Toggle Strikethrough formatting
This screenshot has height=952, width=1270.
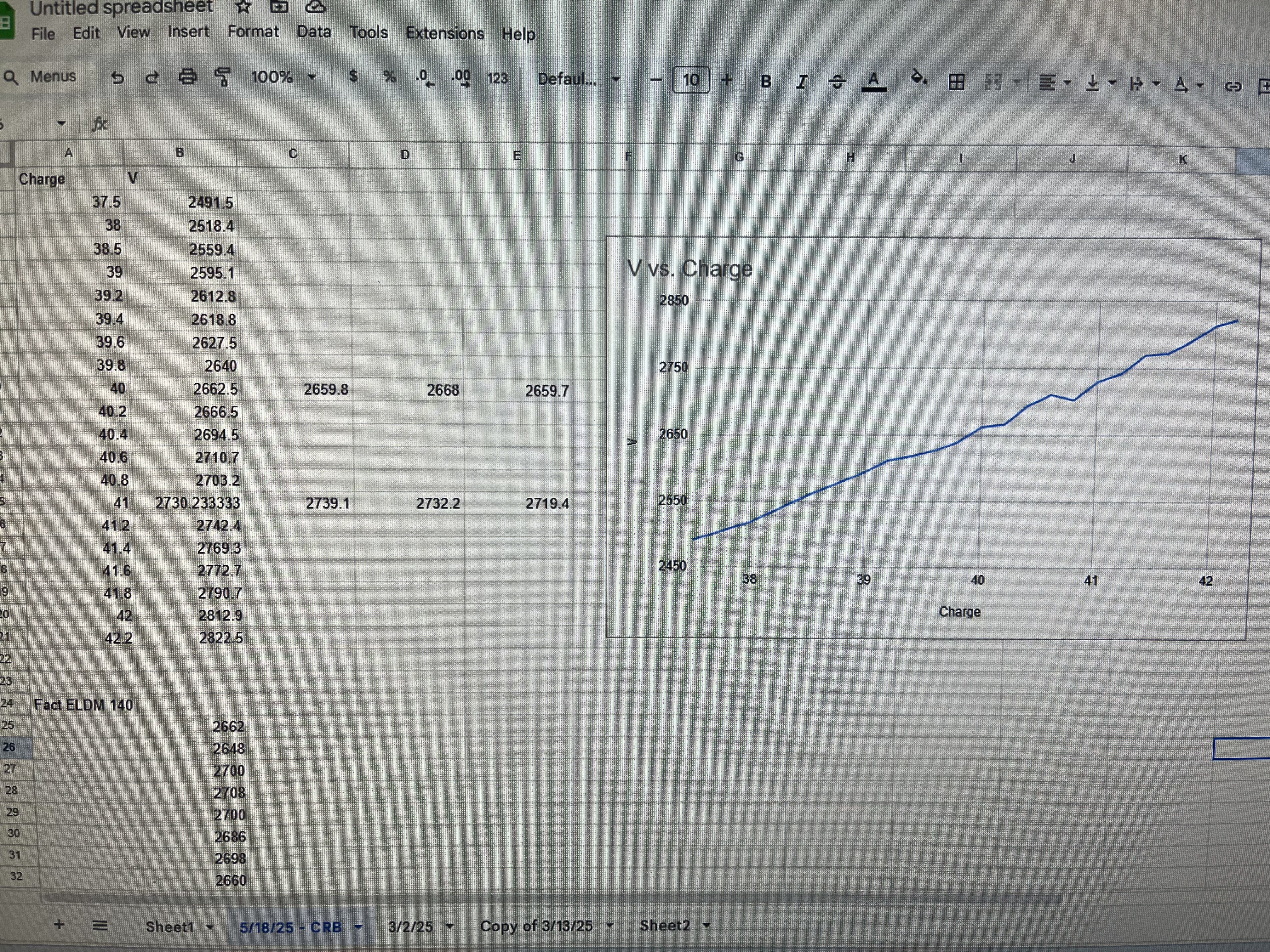coord(837,82)
